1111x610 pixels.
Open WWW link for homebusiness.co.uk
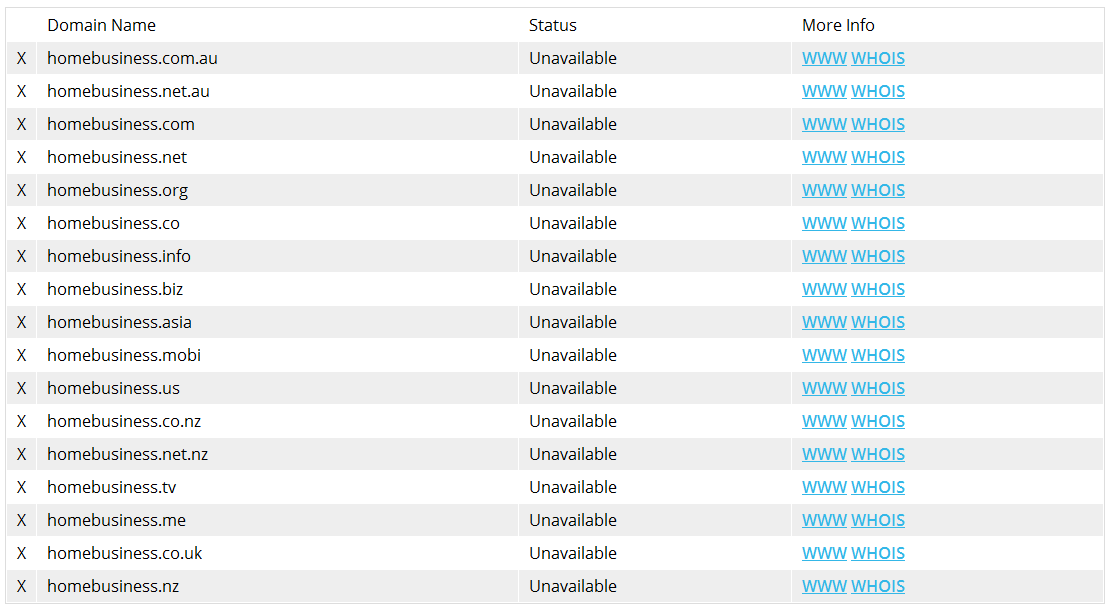click(x=824, y=553)
